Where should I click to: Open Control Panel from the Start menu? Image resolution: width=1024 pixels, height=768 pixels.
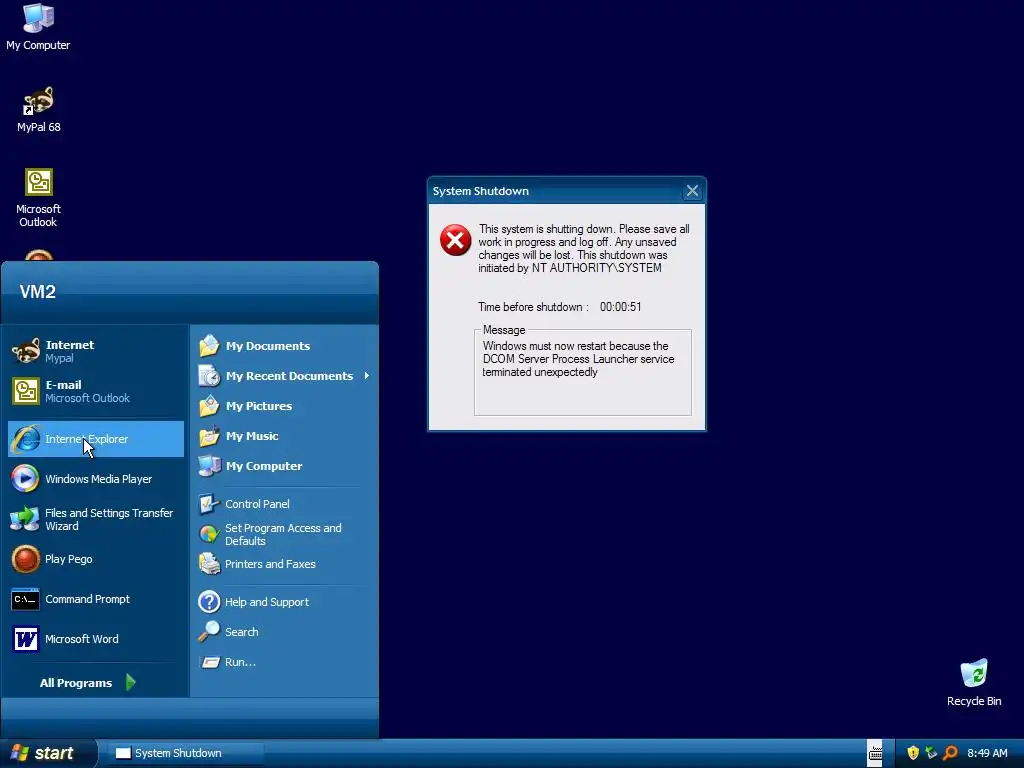pyautogui.click(x=284, y=504)
